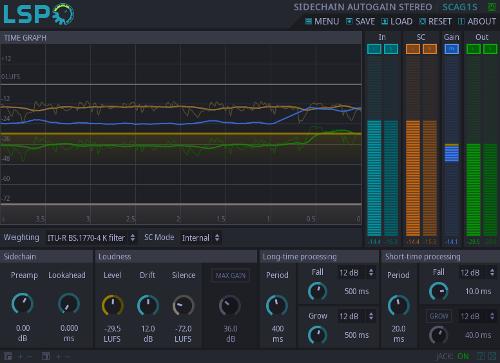
Task: Toggle the left In channel meter button
Action: pos(374,49)
